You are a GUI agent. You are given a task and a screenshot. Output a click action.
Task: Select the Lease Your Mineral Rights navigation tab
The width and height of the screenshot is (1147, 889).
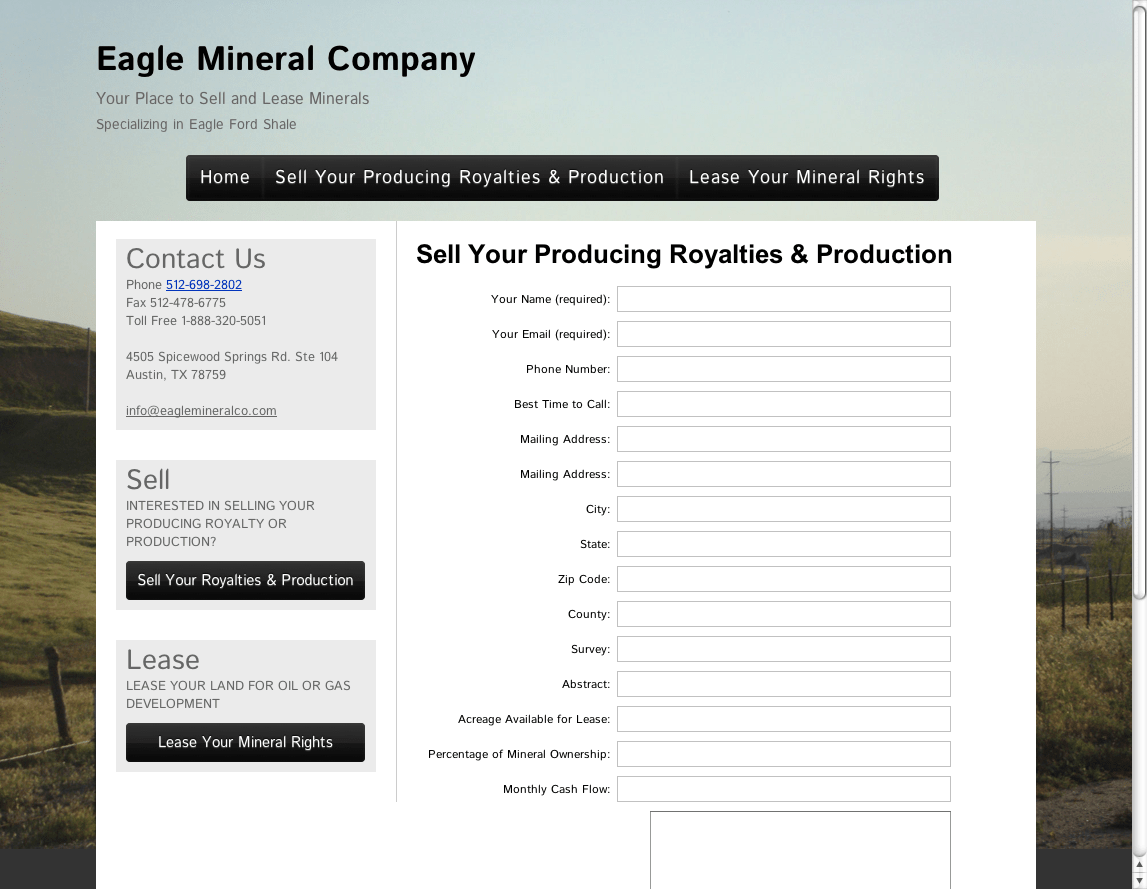[807, 177]
